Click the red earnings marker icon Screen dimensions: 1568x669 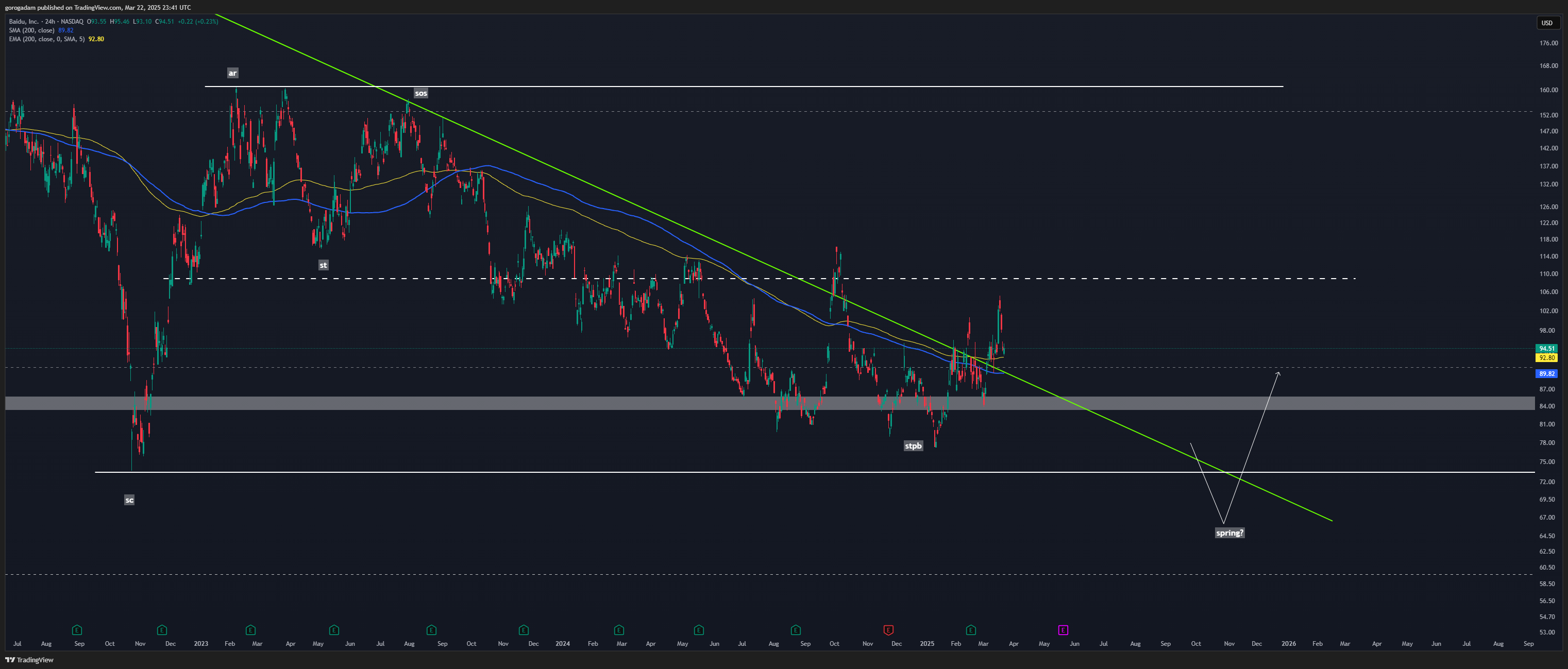click(888, 629)
